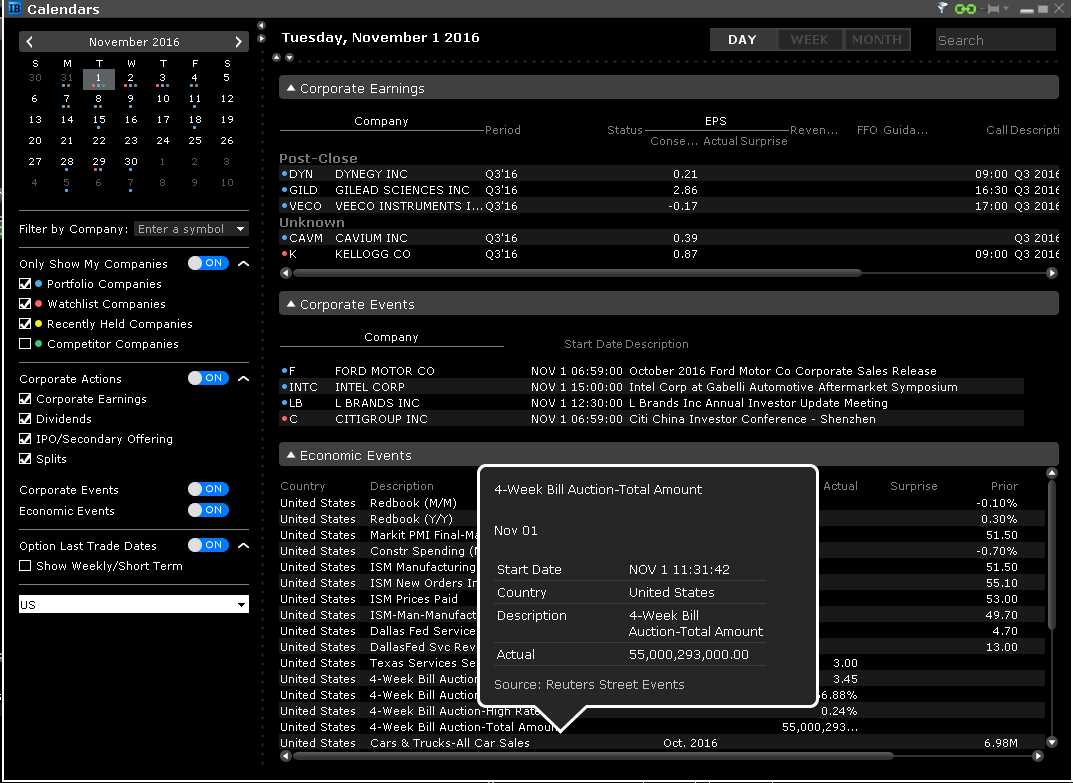This screenshot has height=783, width=1073.
Task: Toggle the Economic Events switch in the sidebar
Action: tap(208, 510)
